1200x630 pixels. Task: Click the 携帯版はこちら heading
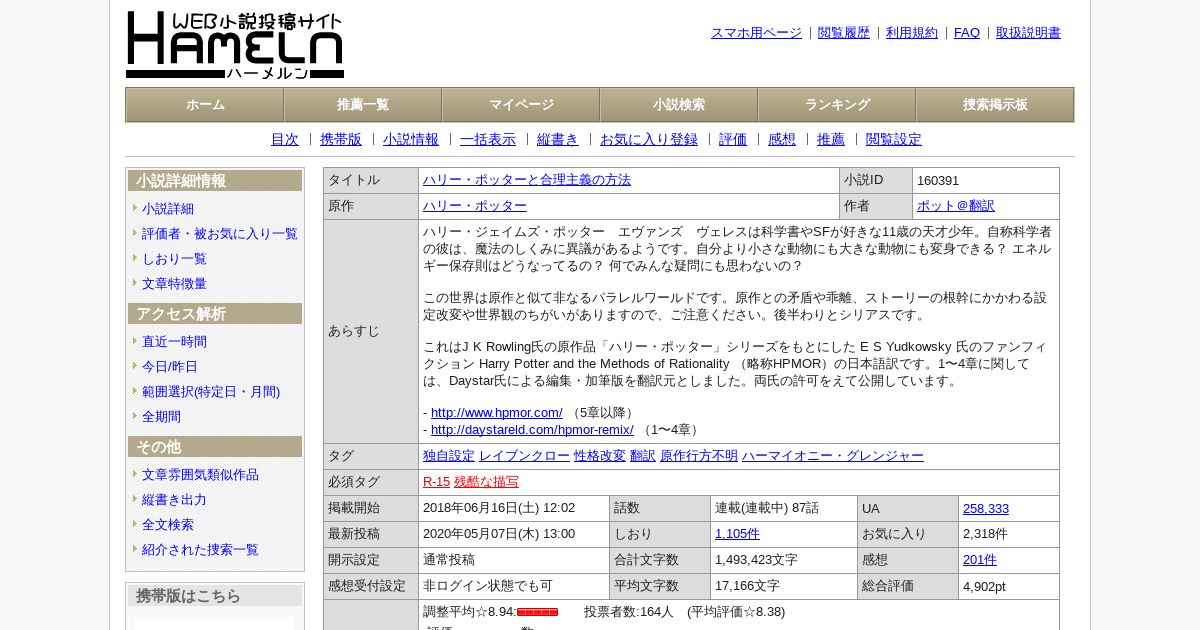pos(214,597)
